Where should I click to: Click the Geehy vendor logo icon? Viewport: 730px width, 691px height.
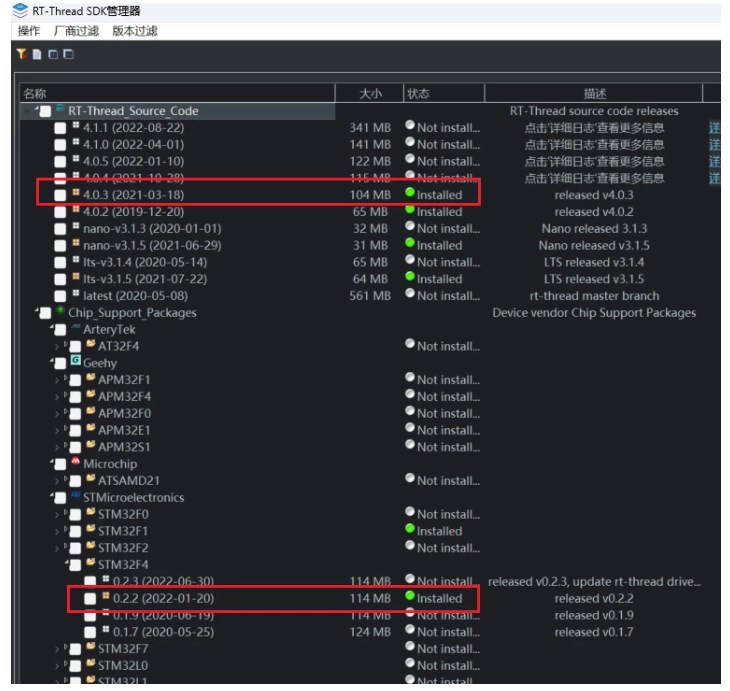(75, 360)
